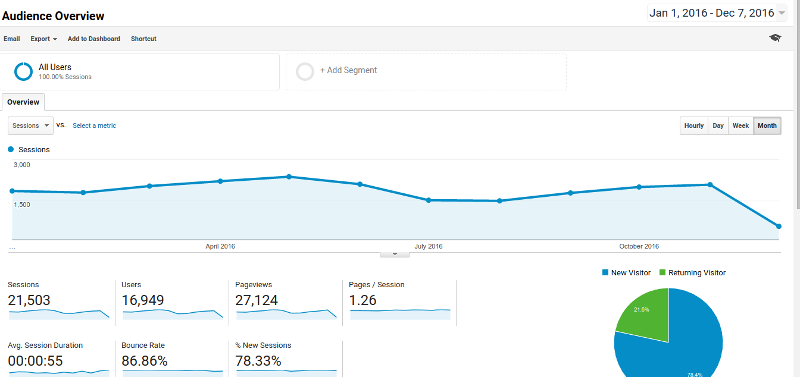Click the blue Sessions legend dot
Image resolution: width=800 pixels, height=377 pixels.
tap(11, 149)
